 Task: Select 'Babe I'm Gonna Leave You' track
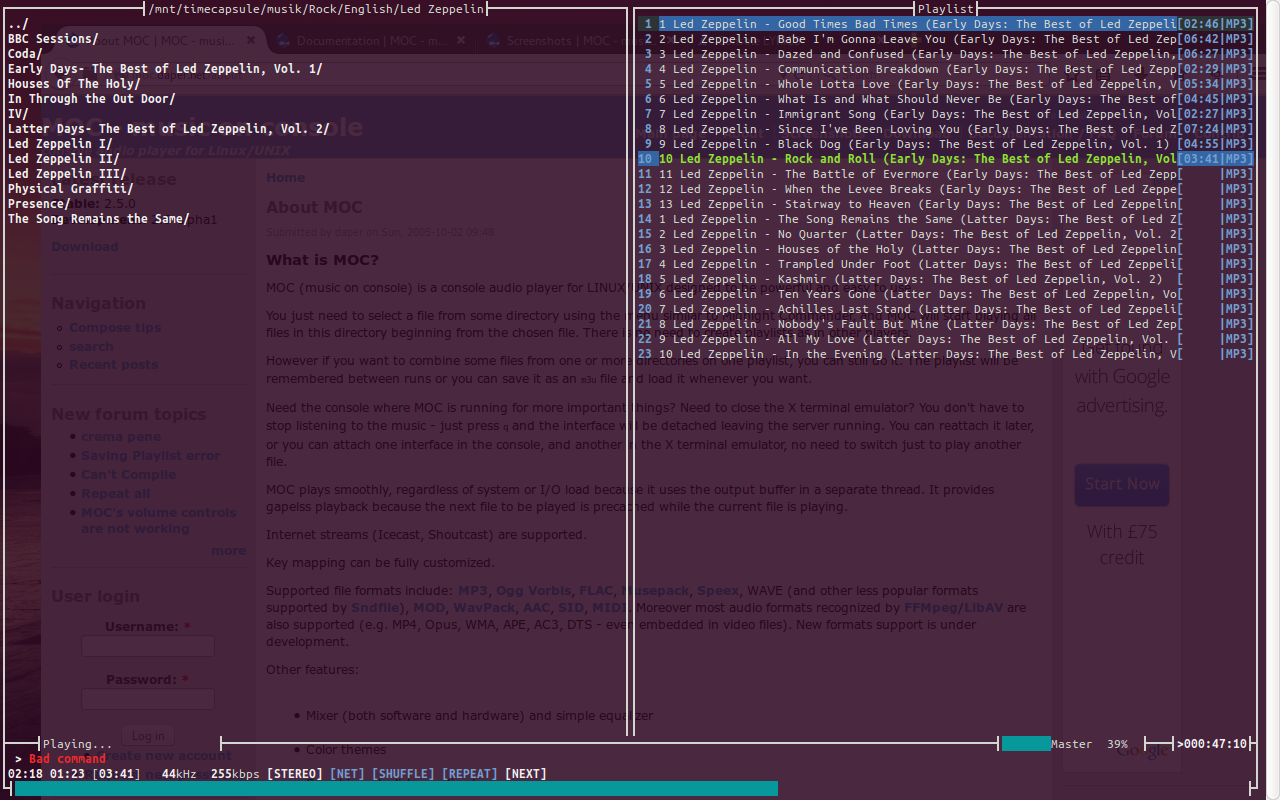coord(945,39)
